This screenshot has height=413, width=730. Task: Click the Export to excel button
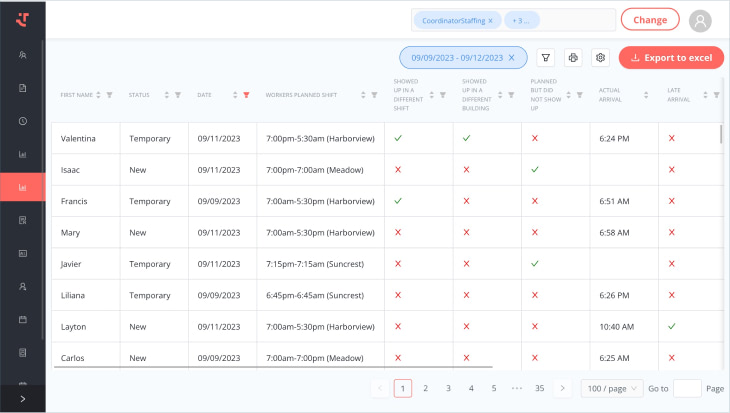[x=671, y=58]
